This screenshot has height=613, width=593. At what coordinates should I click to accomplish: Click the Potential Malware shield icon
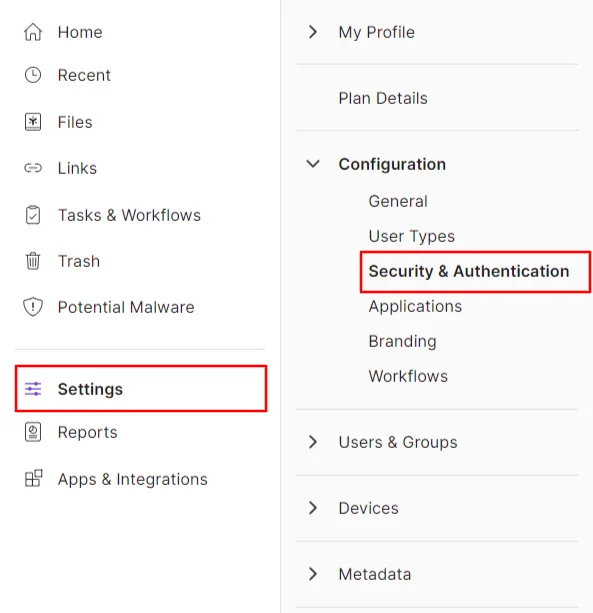(x=33, y=307)
